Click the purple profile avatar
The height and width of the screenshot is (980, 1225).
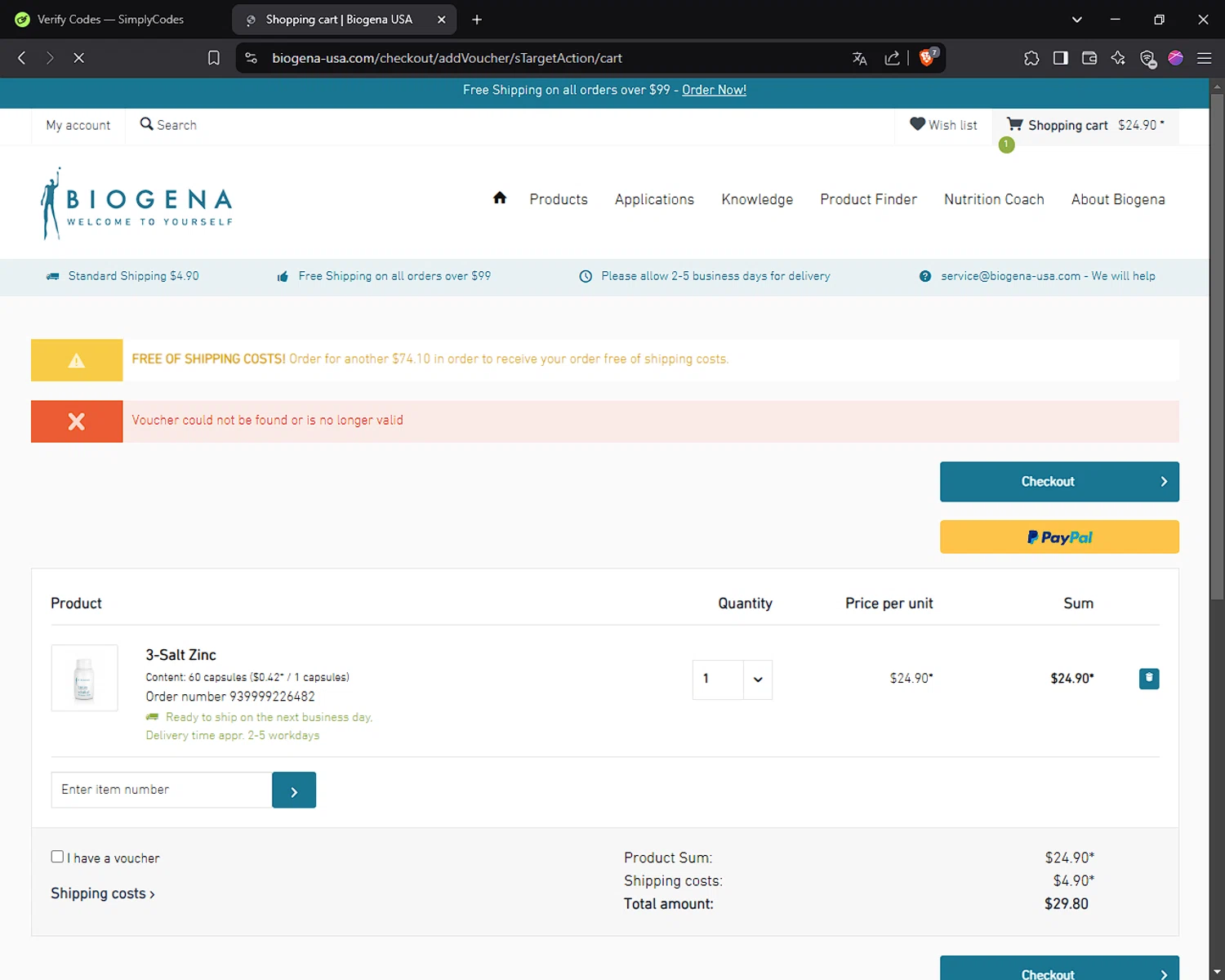coord(1176,58)
